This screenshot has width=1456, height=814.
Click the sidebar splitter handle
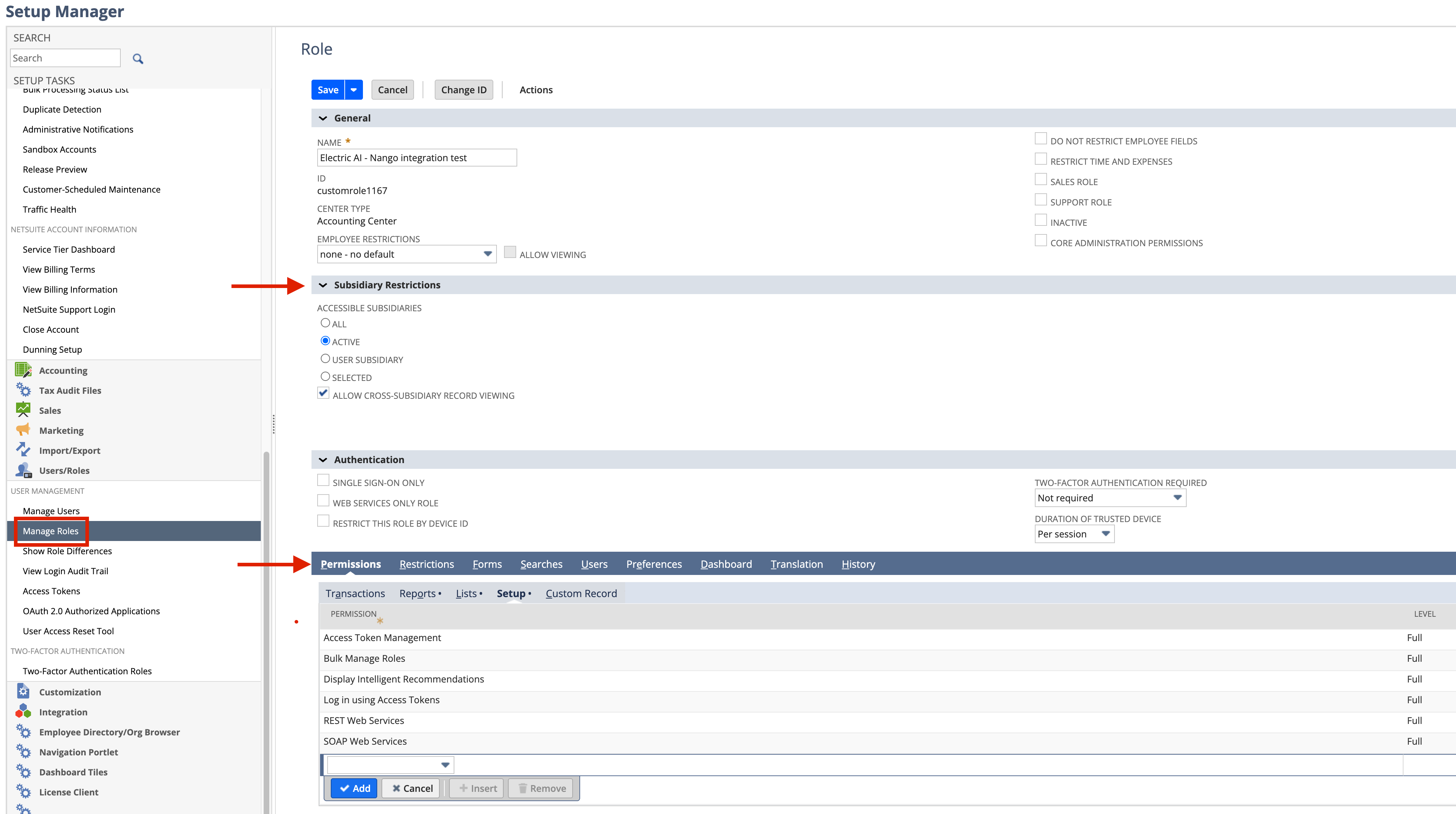click(274, 424)
